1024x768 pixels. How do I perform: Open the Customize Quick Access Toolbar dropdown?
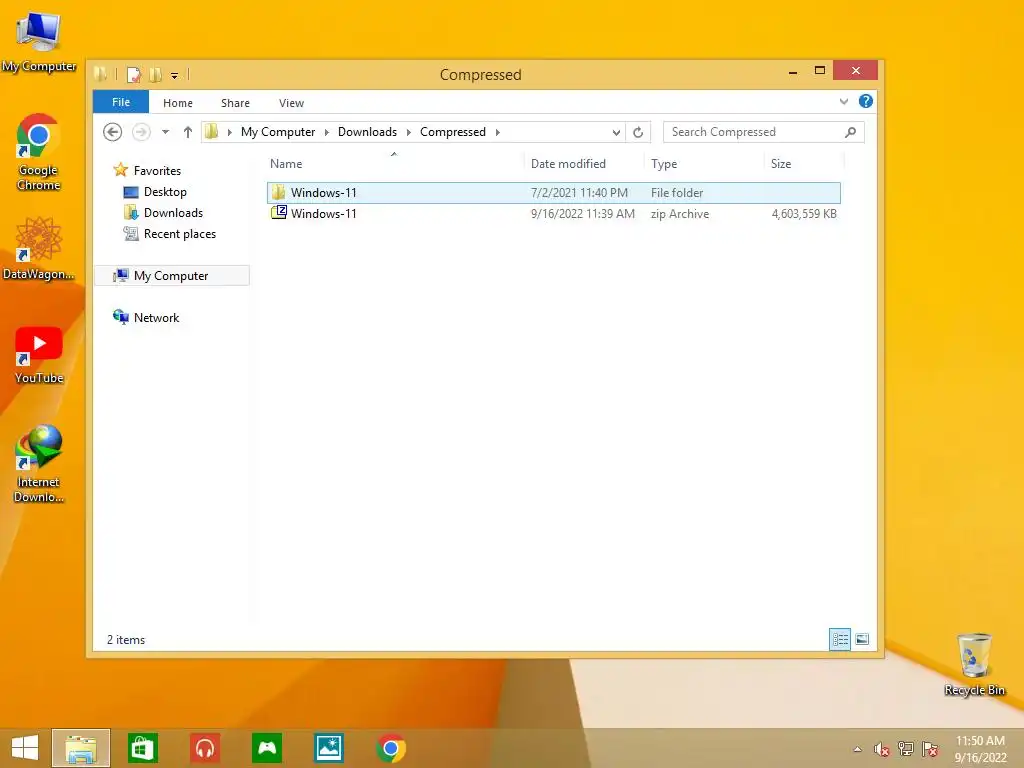174,76
